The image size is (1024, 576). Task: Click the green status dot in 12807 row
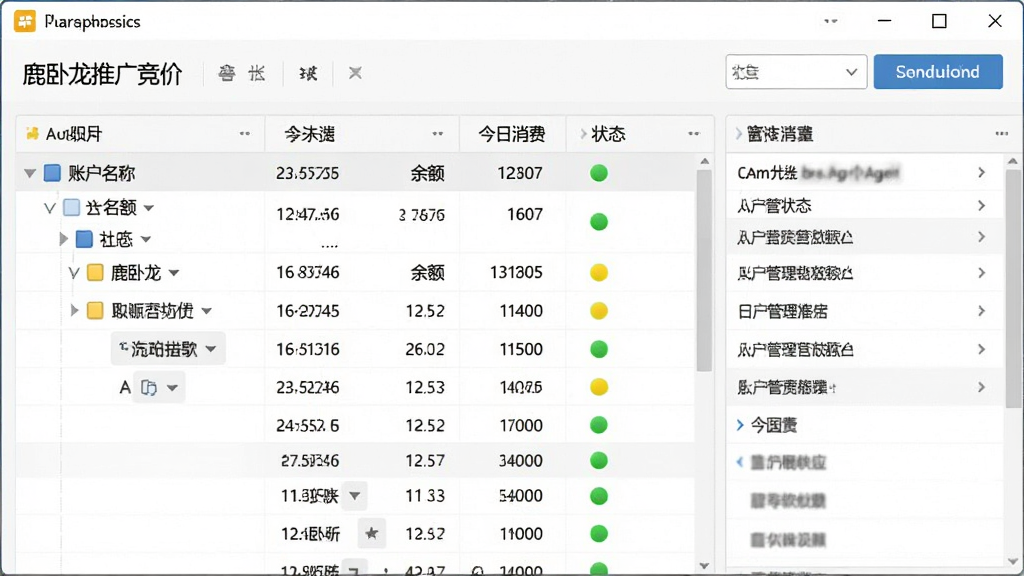[599, 173]
